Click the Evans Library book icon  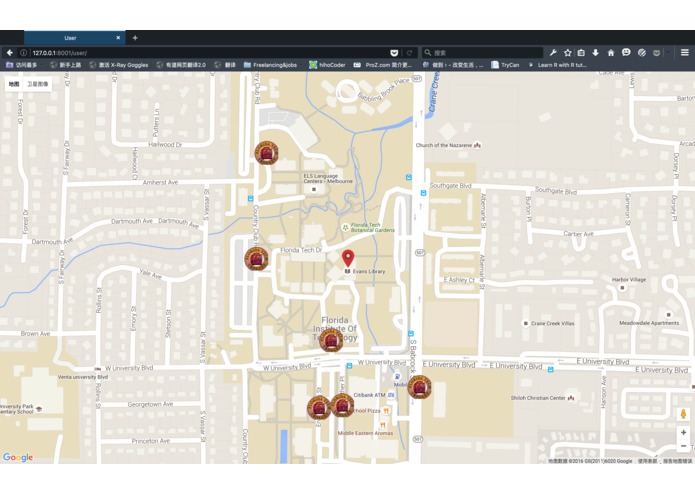[x=348, y=271]
